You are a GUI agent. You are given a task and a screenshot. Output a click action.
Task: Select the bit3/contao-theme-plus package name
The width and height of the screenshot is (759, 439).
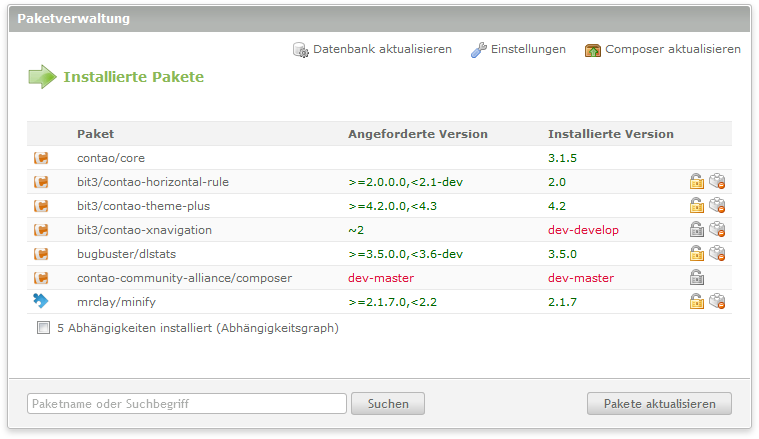click(x=143, y=206)
